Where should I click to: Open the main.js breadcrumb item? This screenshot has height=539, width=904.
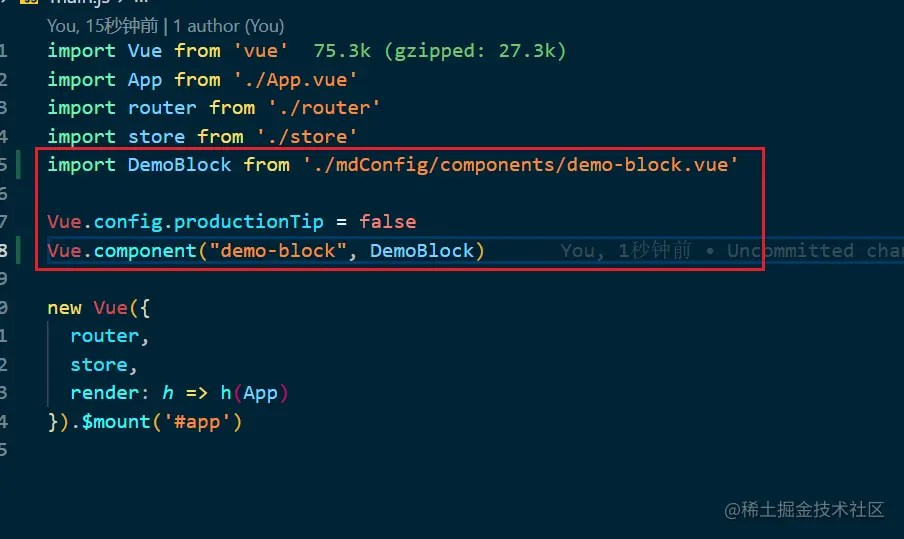click(79, 2)
